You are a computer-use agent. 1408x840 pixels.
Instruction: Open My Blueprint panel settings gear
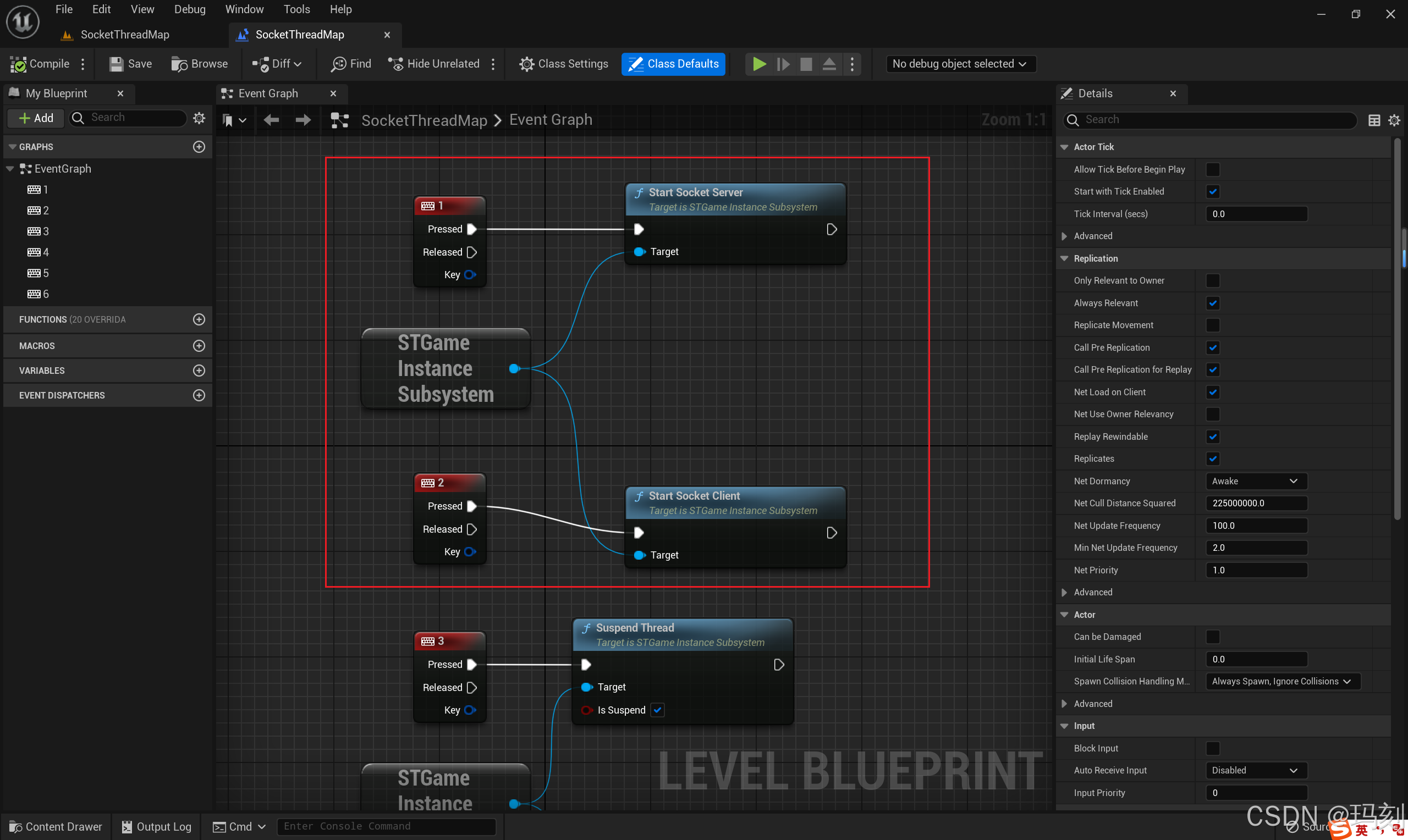(x=199, y=118)
